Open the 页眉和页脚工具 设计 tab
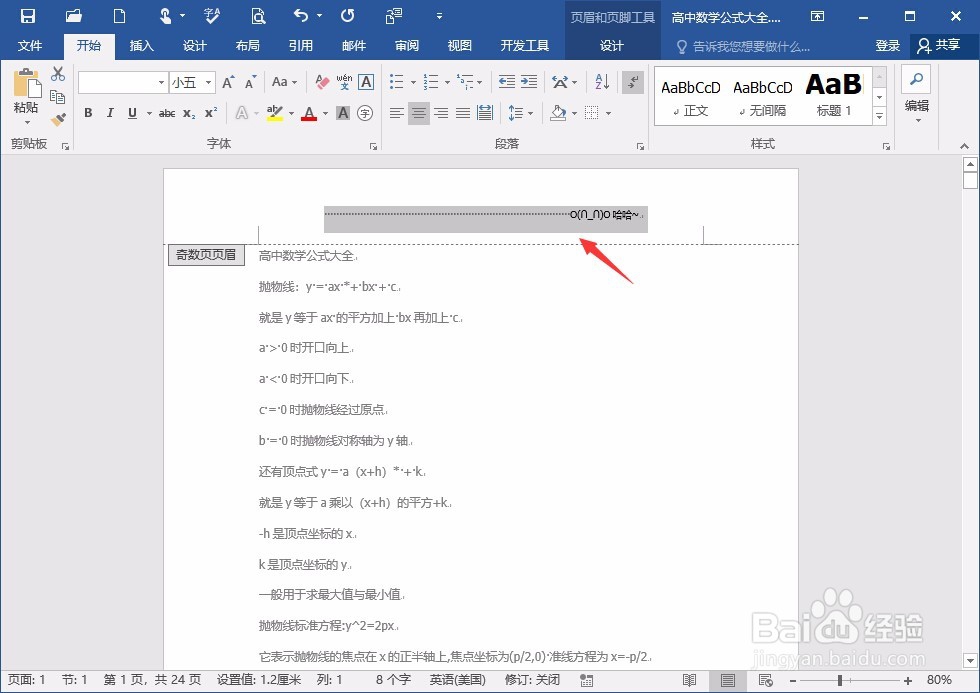 pyautogui.click(x=611, y=46)
